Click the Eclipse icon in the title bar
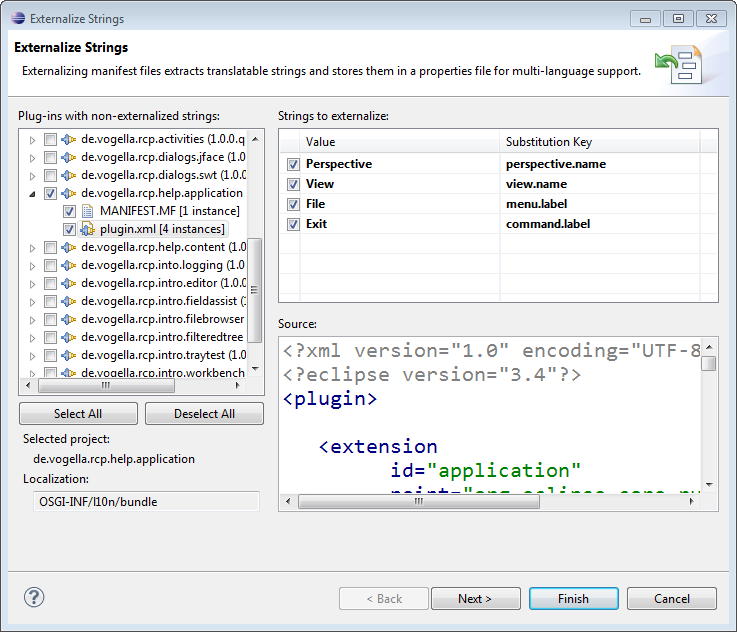This screenshot has height=632, width=737. (18, 18)
